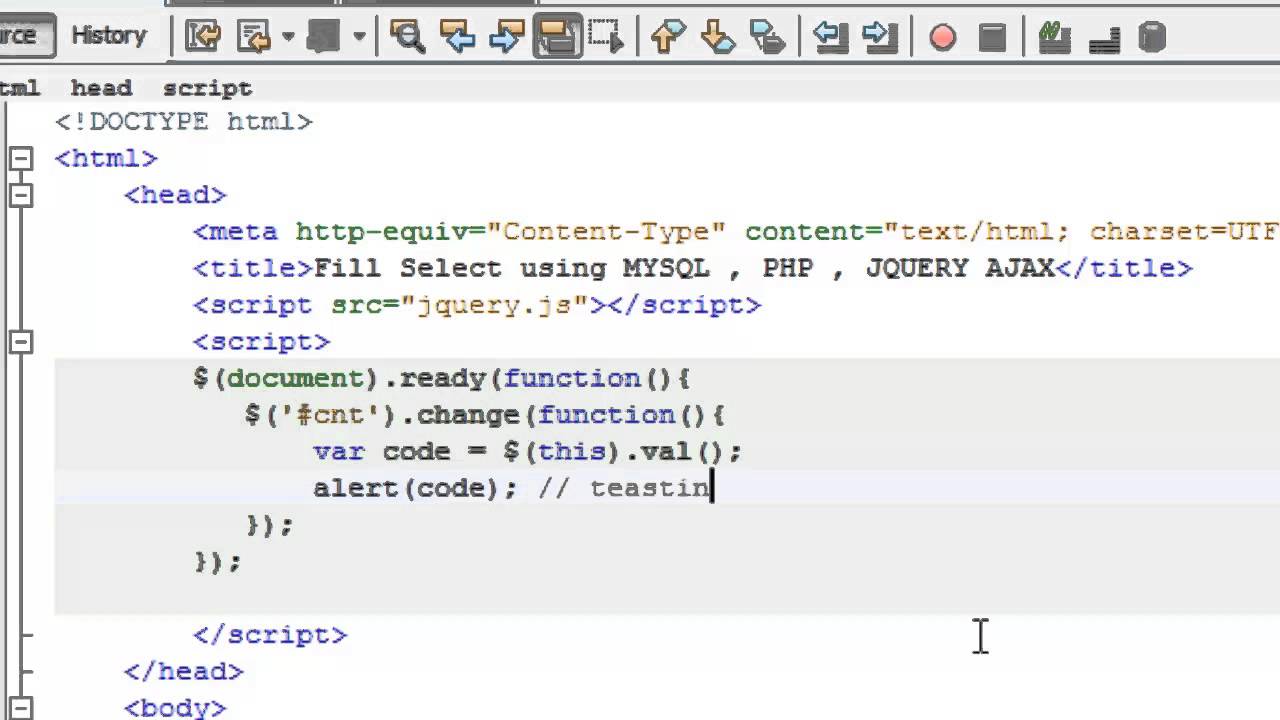Open the Forward history dropdown arrow
1280x720 pixels.
(x=359, y=37)
